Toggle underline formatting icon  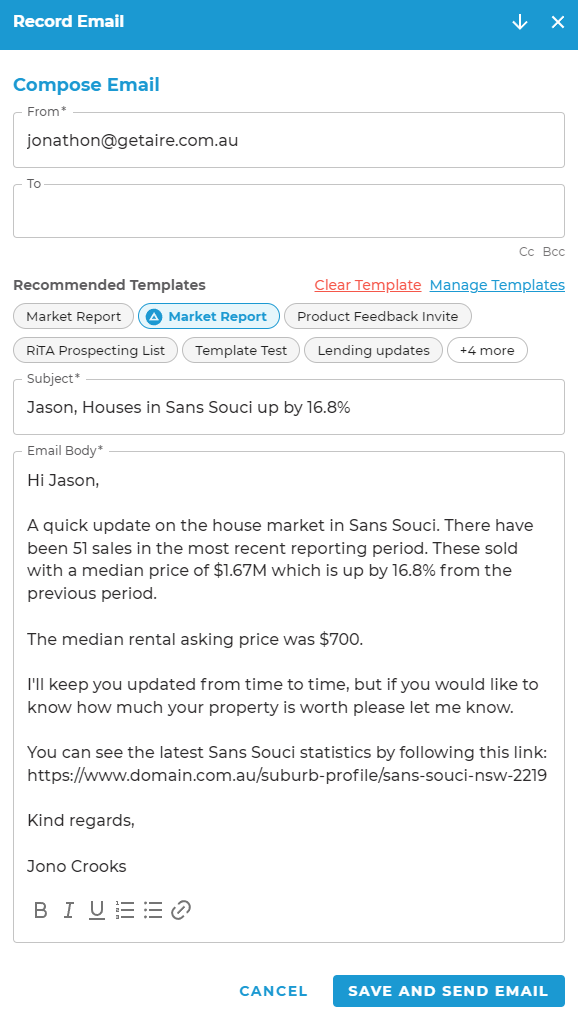click(97, 910)
